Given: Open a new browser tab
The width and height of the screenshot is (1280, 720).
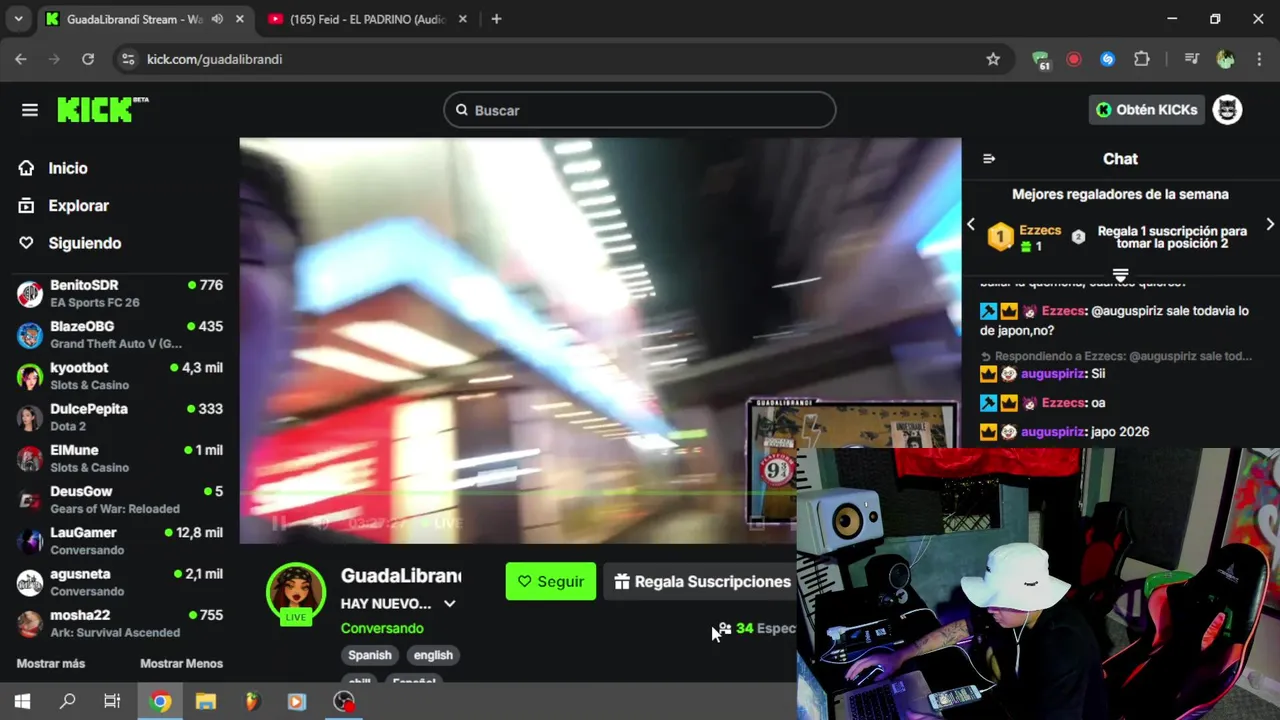Looking at the screenshot, I should pyautogui.click(x=496, y=19).
